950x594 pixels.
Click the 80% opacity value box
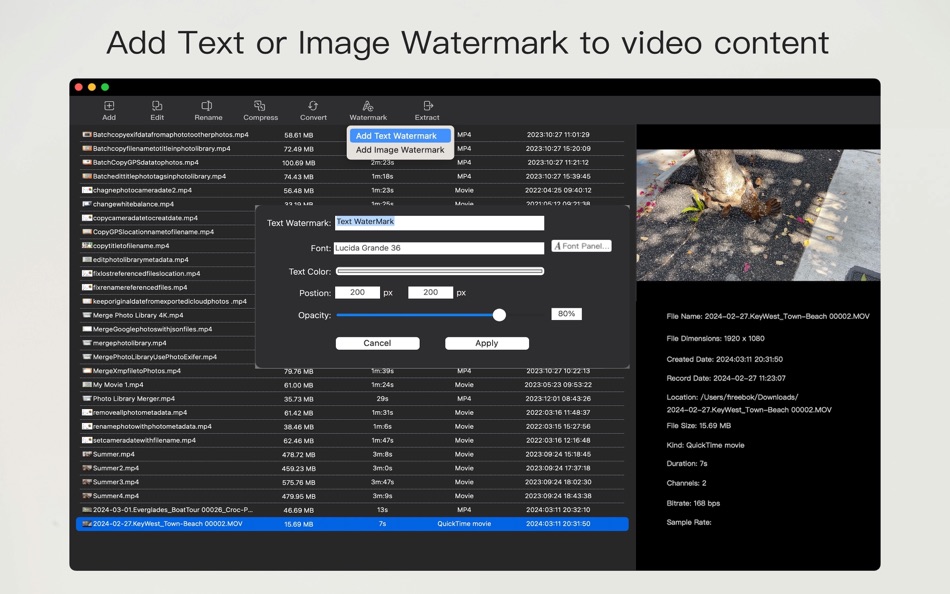coord(565,313)
